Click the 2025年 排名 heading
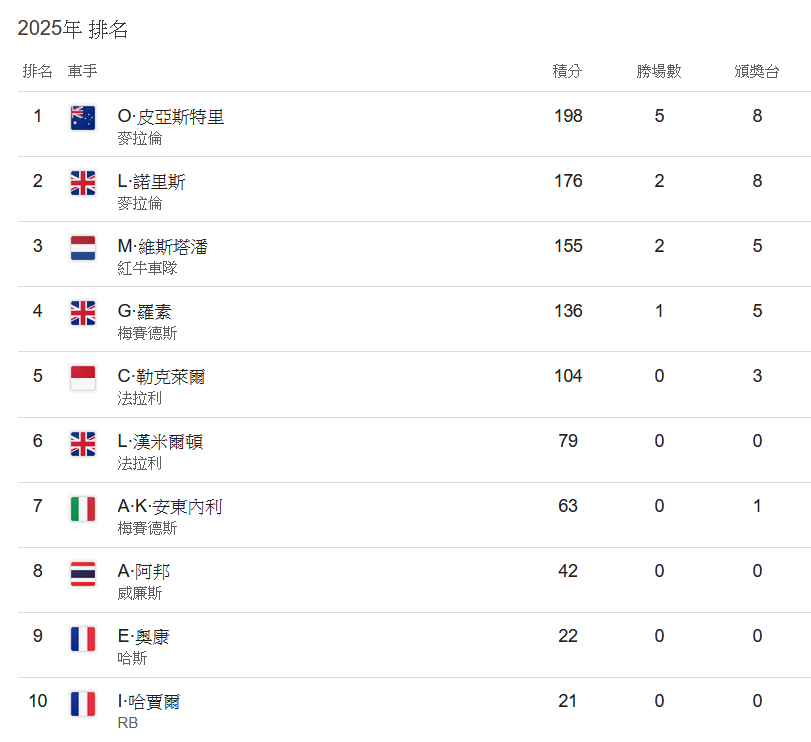The height and width of the screenshot is (742, 811). tap(72, 28)
